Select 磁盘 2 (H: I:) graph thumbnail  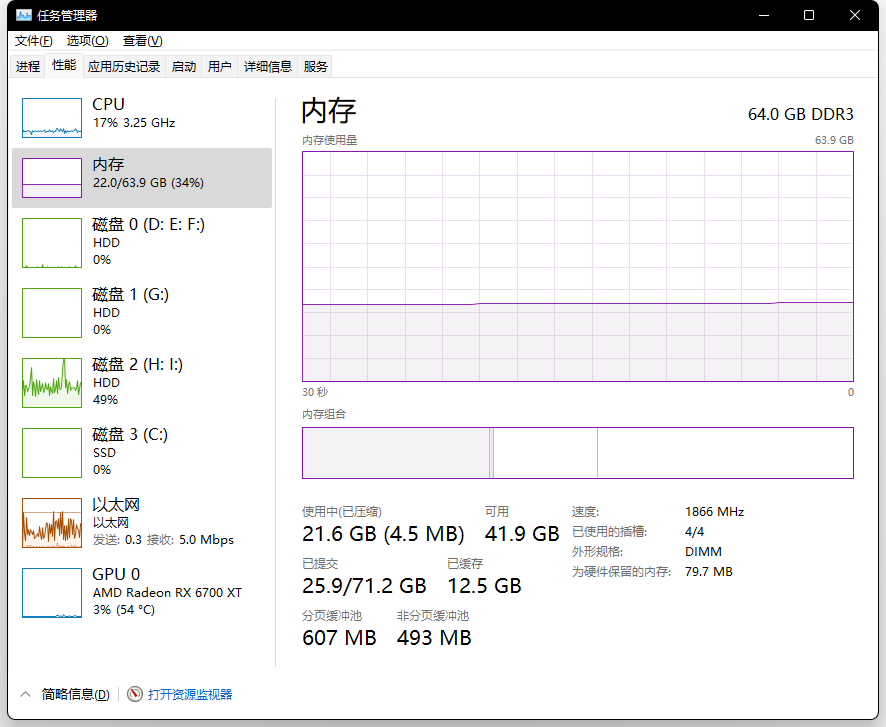point(52,383)
